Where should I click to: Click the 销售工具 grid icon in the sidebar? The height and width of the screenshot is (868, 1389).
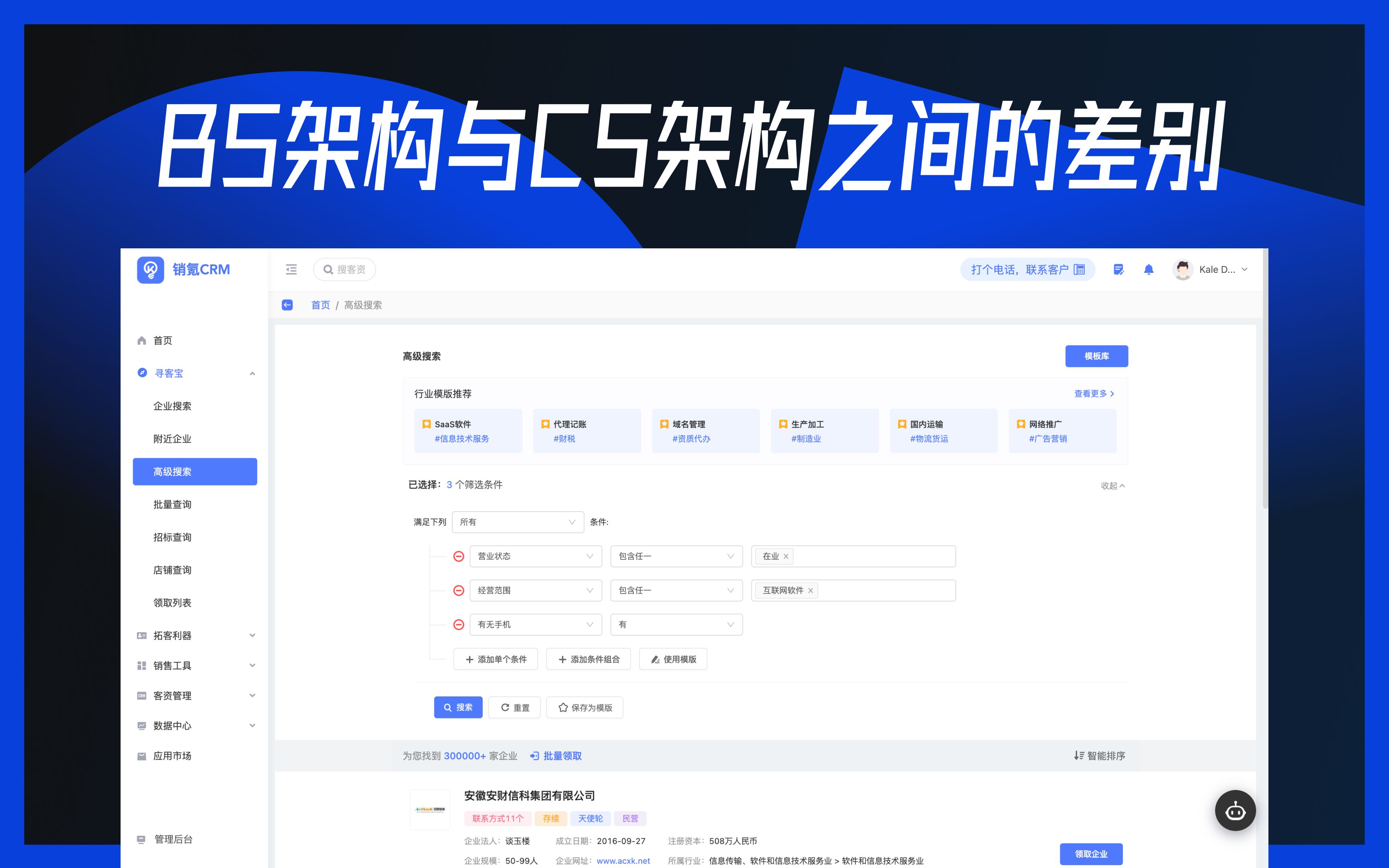click(x=142, y=665)
